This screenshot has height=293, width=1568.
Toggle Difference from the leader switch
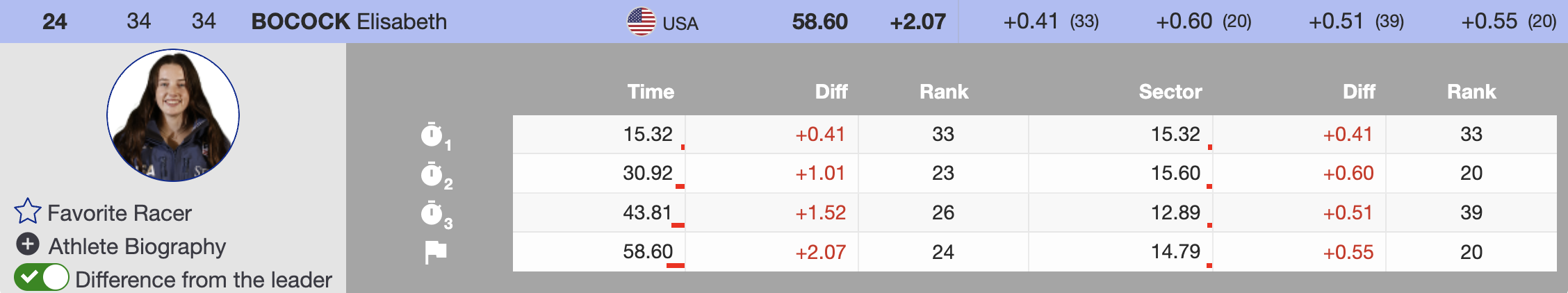(42, 278)
